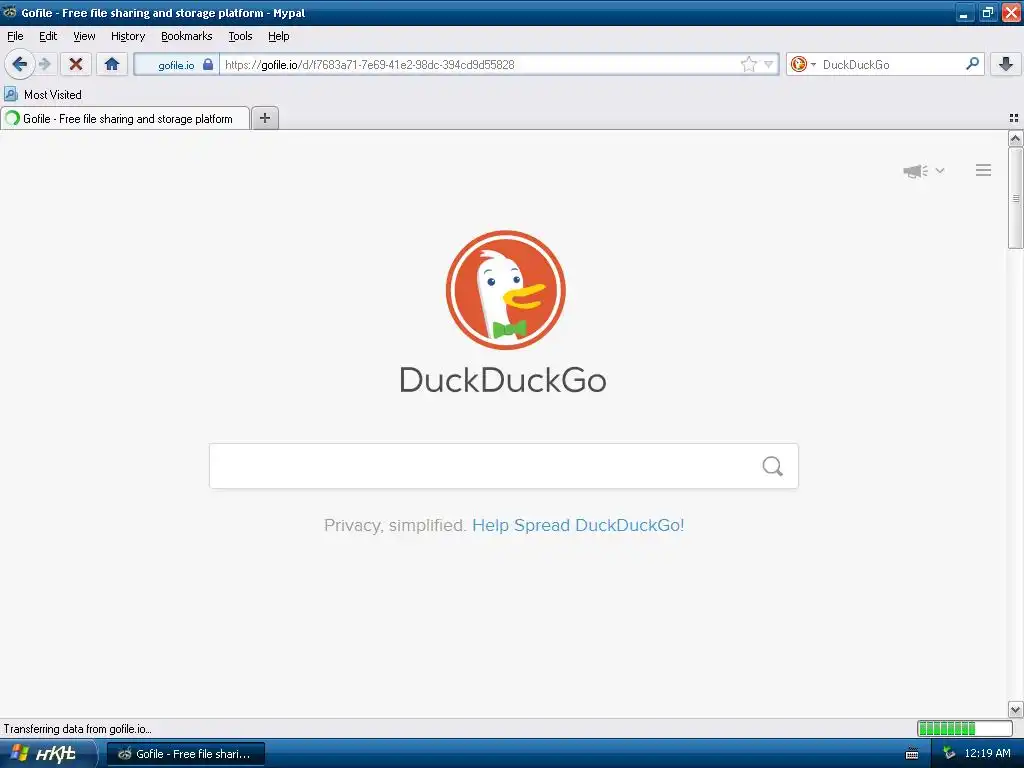1024x768 pixels.
Task: Click the gofile.io site identity label
Action: click(176, 65)
